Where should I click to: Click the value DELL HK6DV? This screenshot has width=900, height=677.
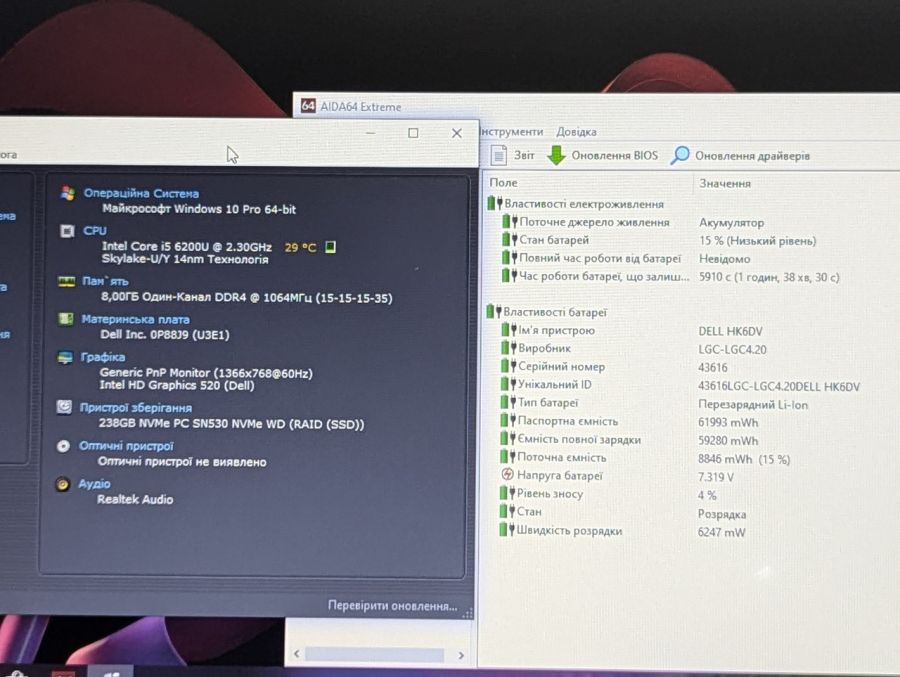click(x=730, y=331)
